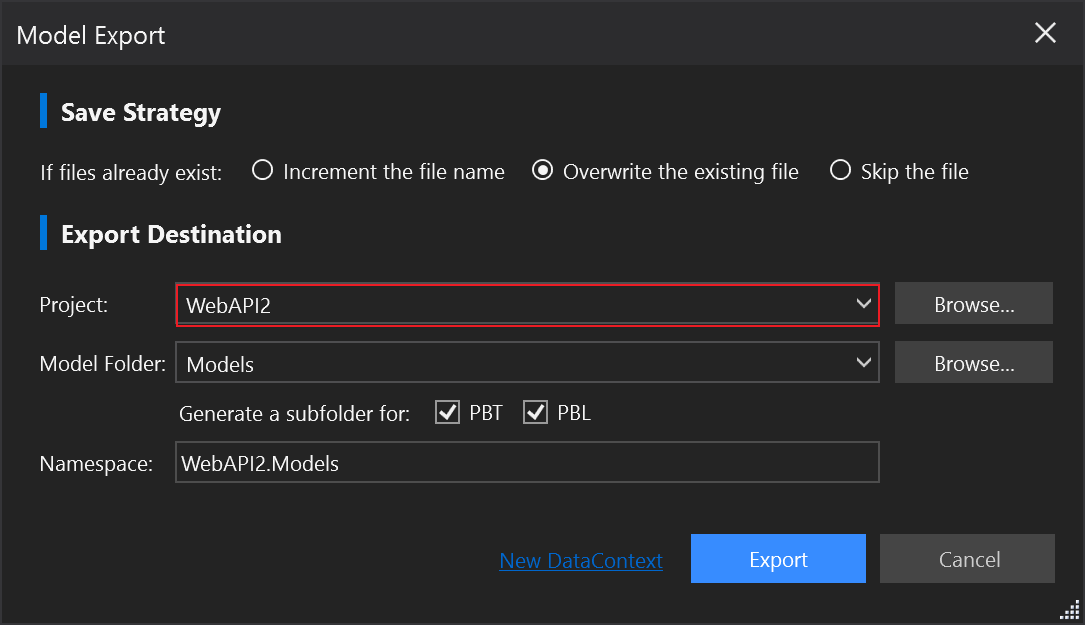The width and height of the screenshot is (1085, 625).
Task: Click Browse button next to Project
Action: point(974,303)
